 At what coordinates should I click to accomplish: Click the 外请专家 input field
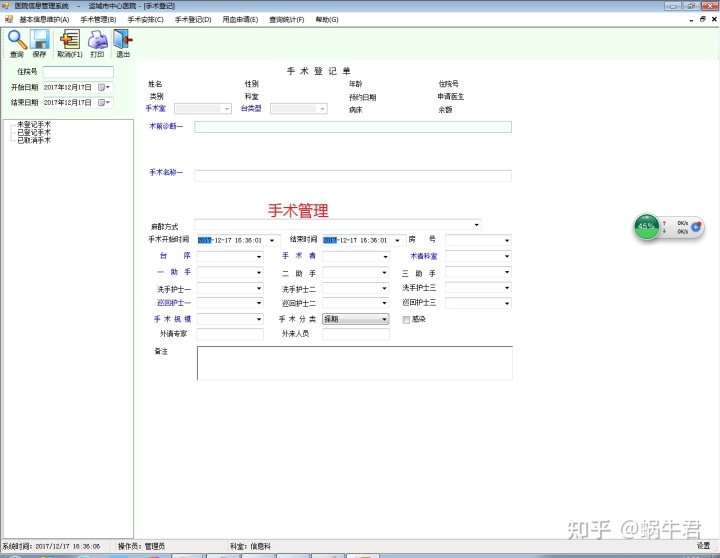tap(230, 334)
